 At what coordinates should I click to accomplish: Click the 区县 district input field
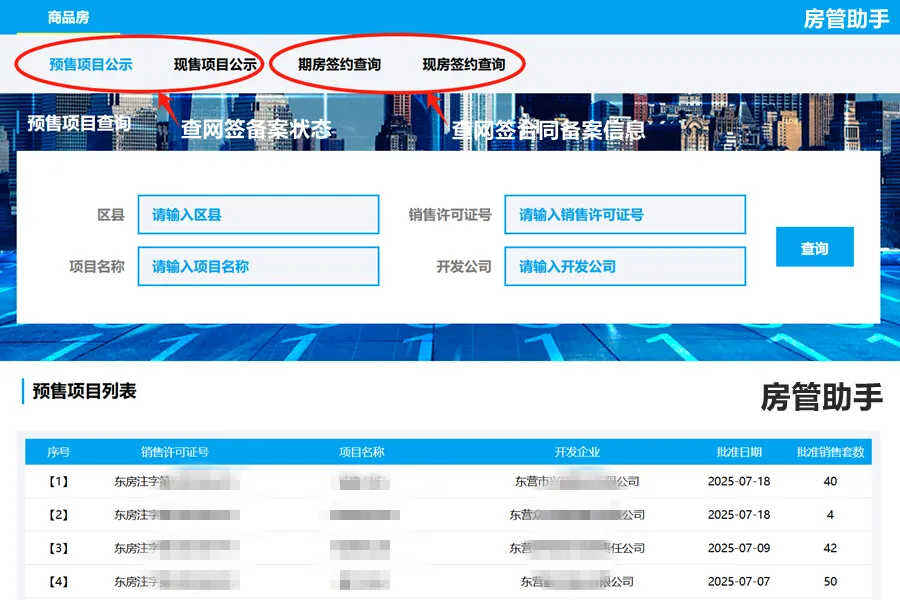coord(258,214)
